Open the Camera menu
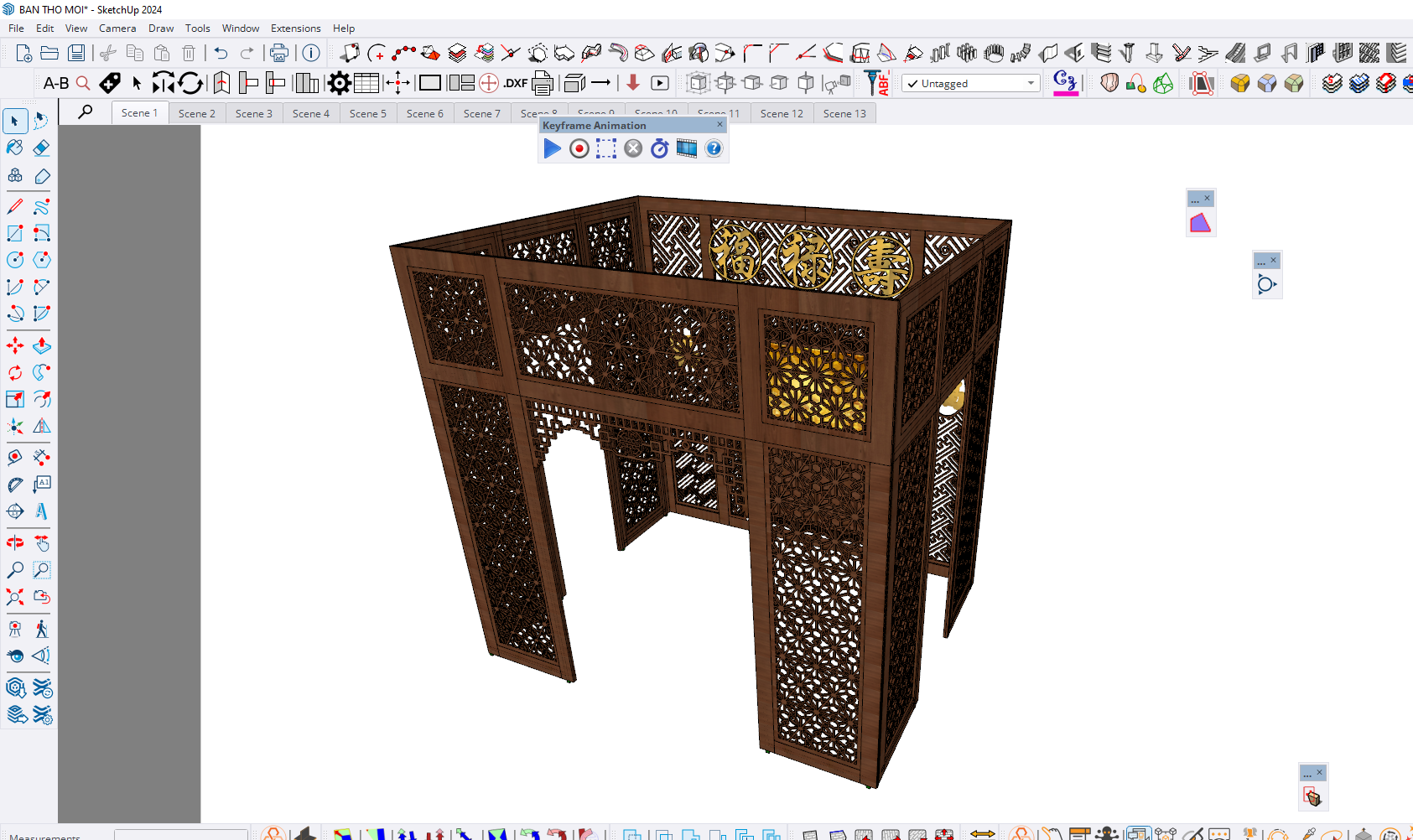1413x840 pixels. (117, 29)
